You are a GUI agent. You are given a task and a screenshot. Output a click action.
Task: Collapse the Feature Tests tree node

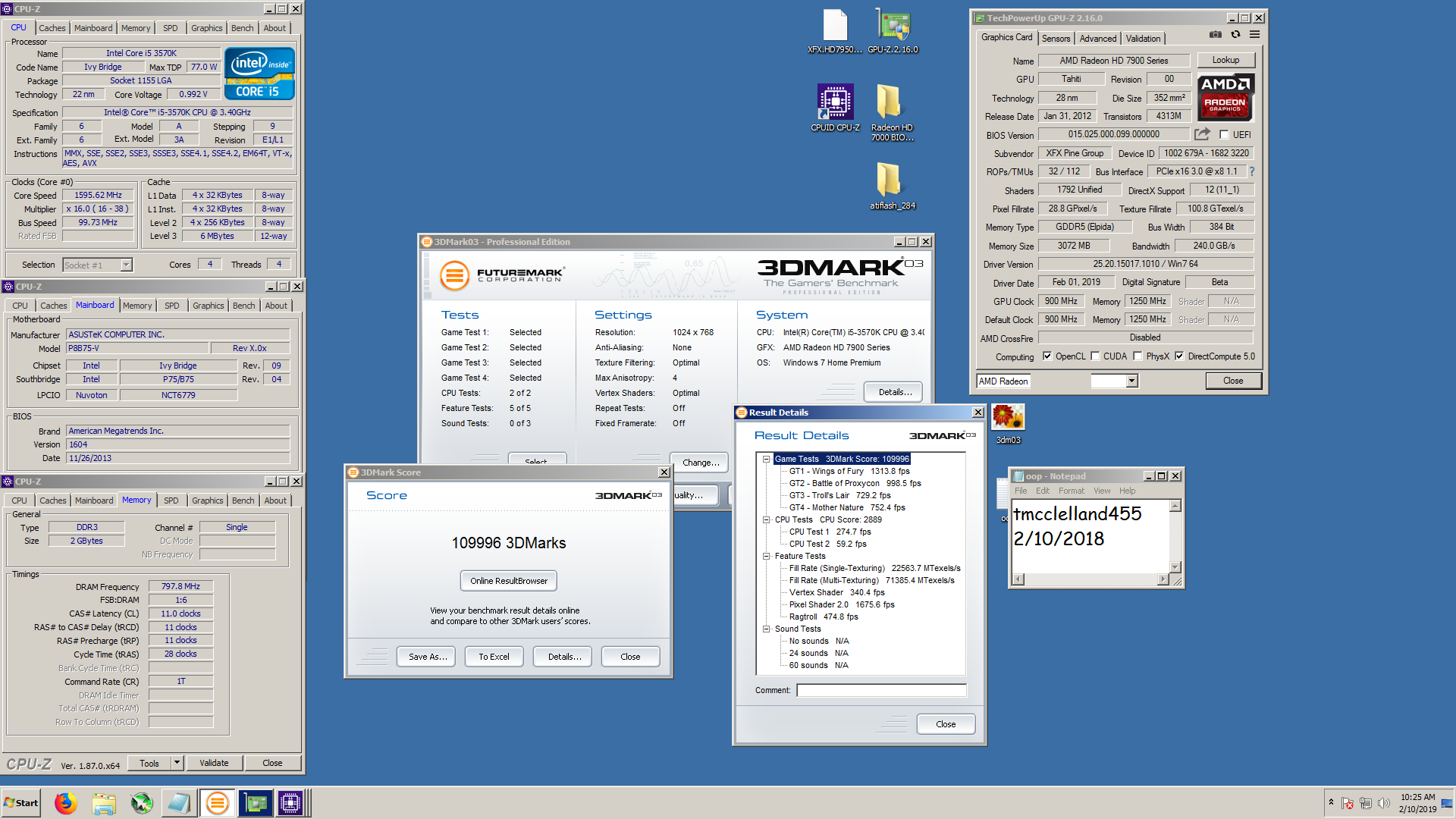(x=767, y=556)
